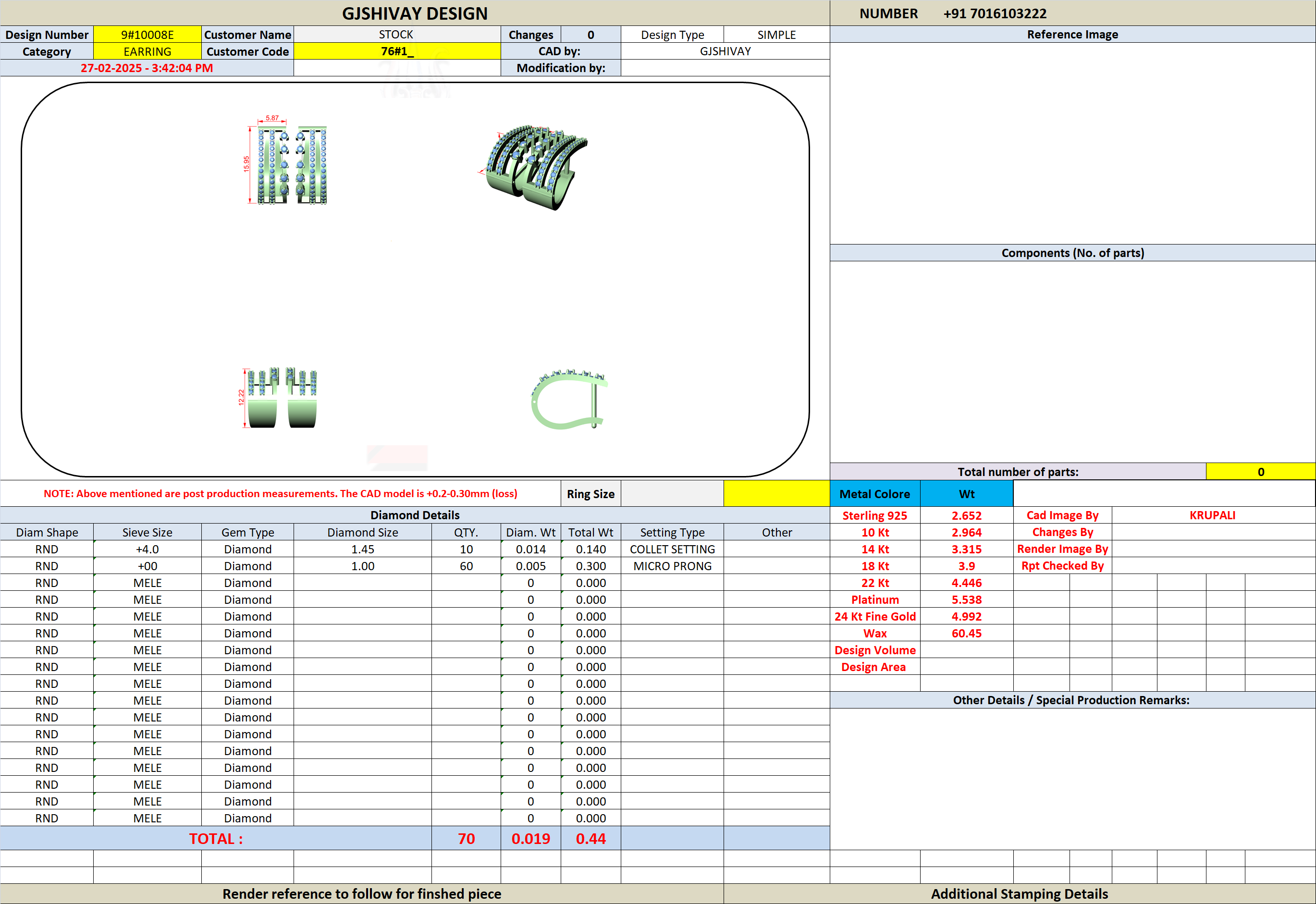Select the blue Wt header cell
1316x904 pixels.
[967, 493]
